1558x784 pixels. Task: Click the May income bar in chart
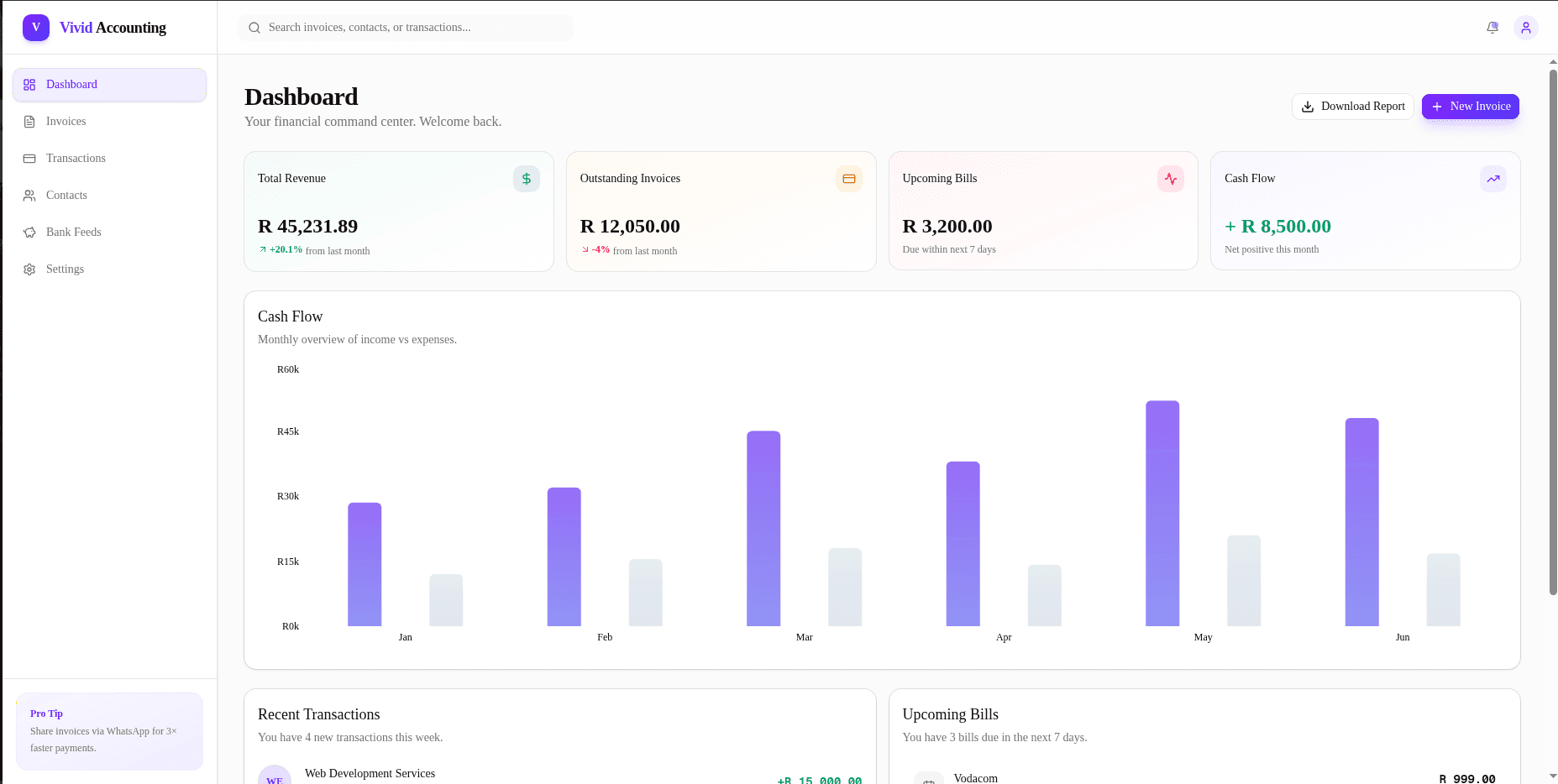1162,514
